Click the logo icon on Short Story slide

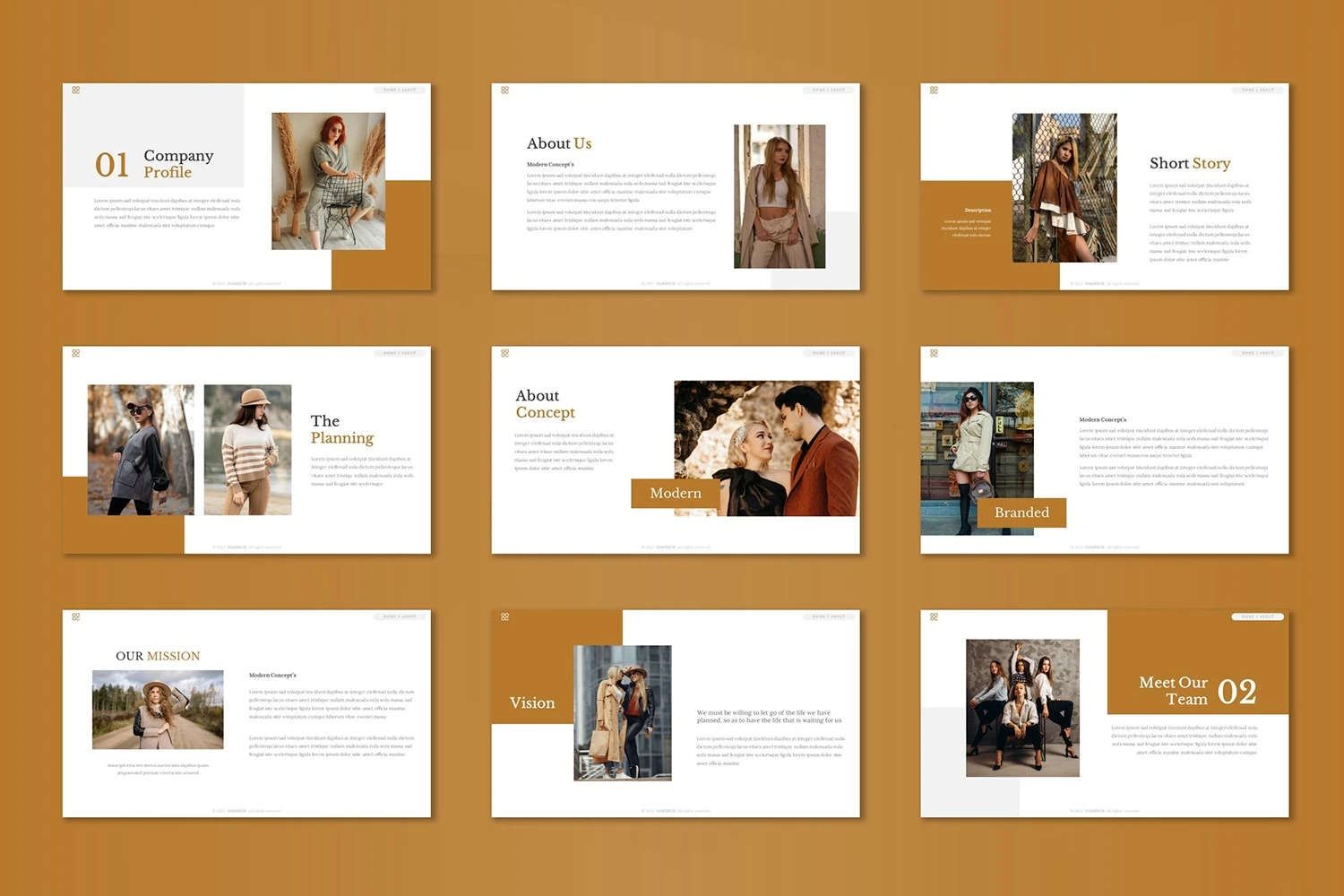(935, 90)
